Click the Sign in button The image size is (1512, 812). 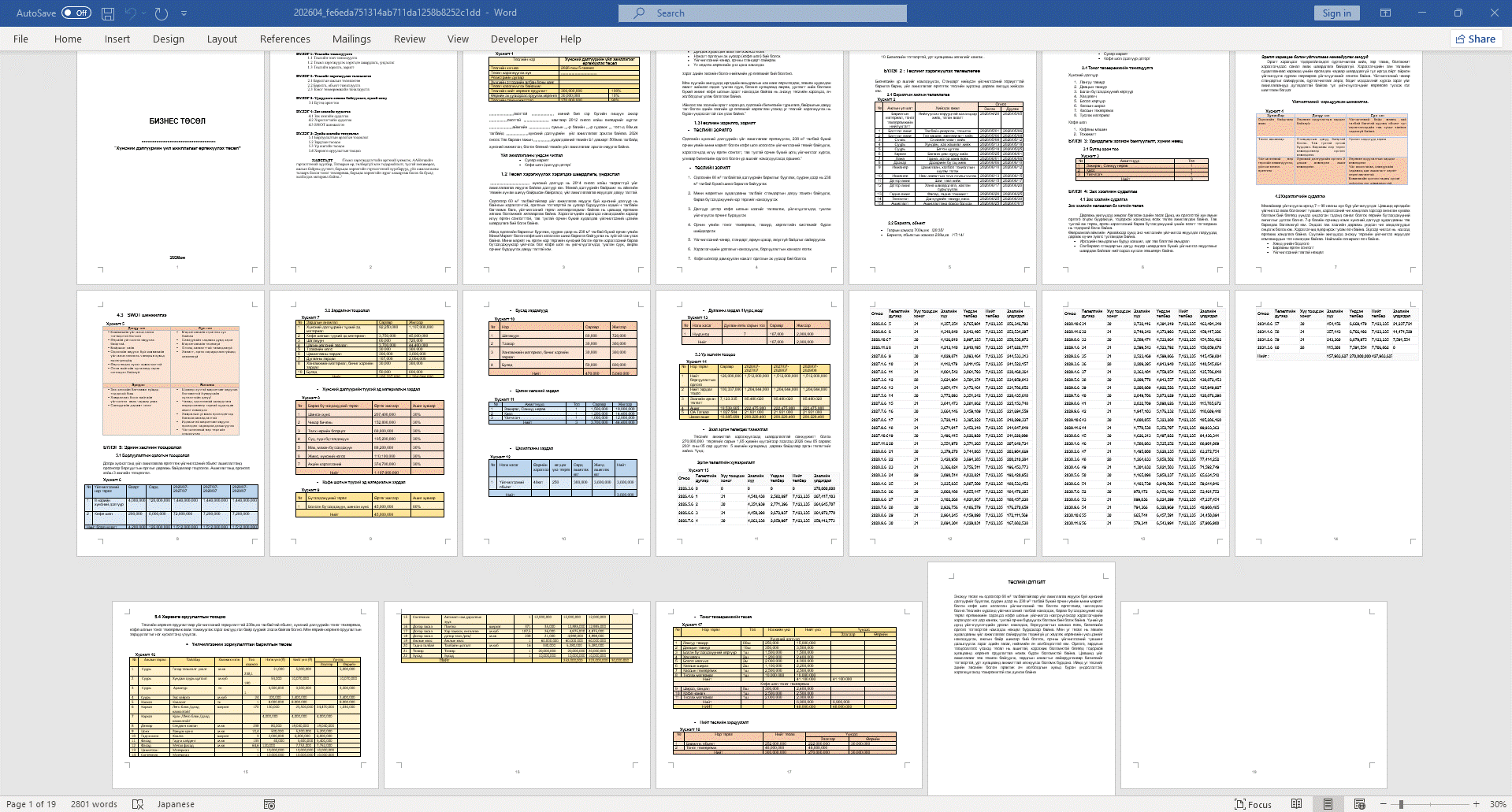pyautogui.click(x=1336, y=13)
